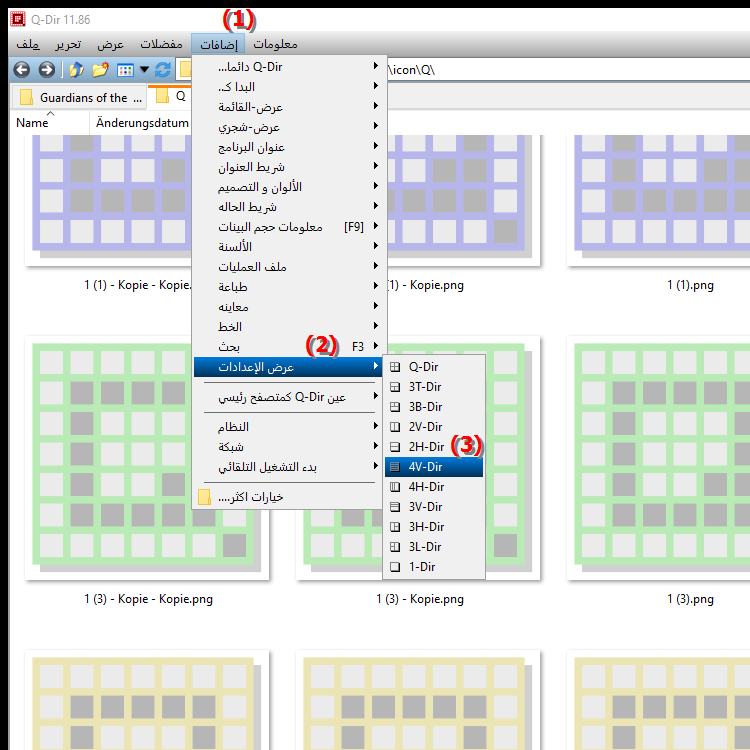
Task: Expand the البدا كـ submenu
Action: tap(288, 87)
